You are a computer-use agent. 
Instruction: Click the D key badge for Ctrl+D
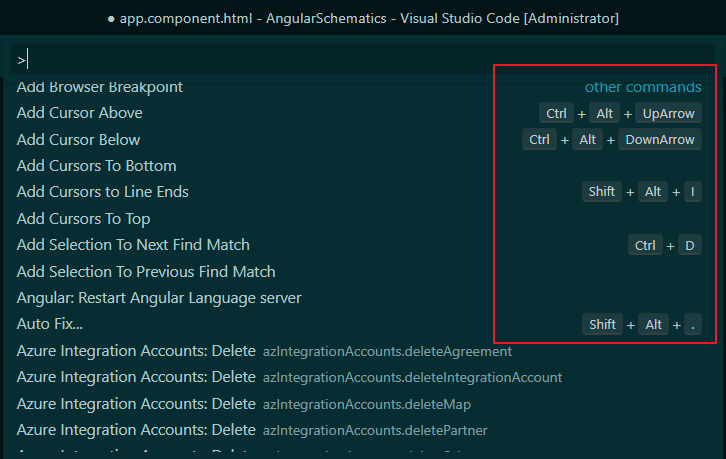[x=689, y=246]
